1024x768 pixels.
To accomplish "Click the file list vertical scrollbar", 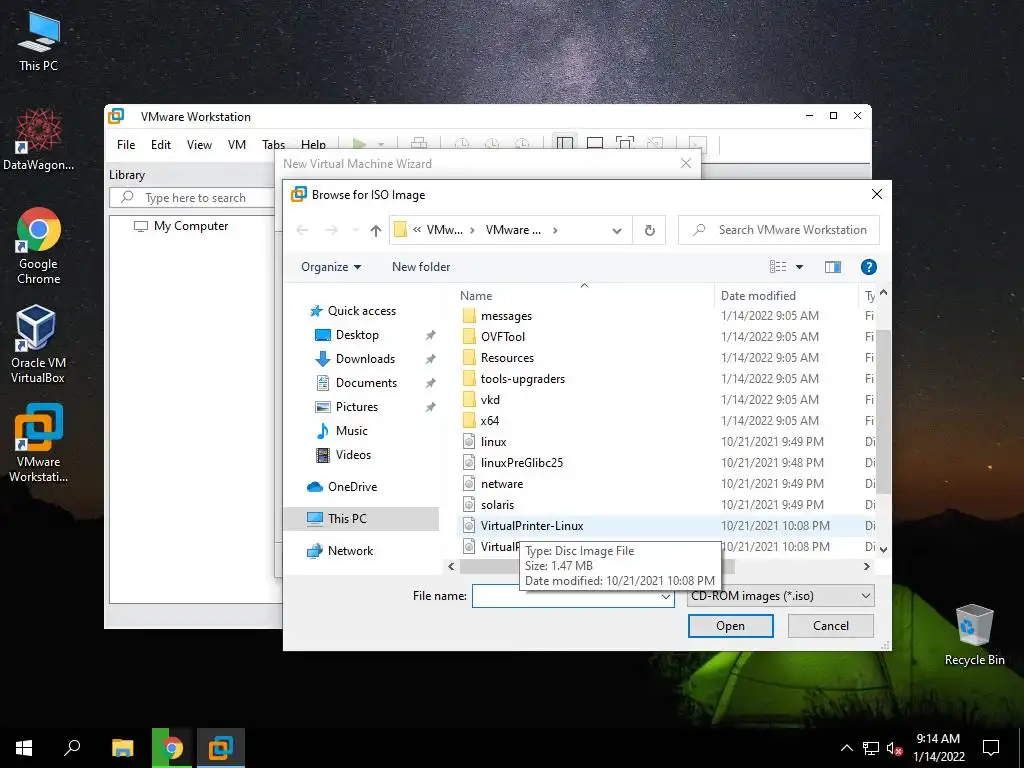I will point(883,412).
